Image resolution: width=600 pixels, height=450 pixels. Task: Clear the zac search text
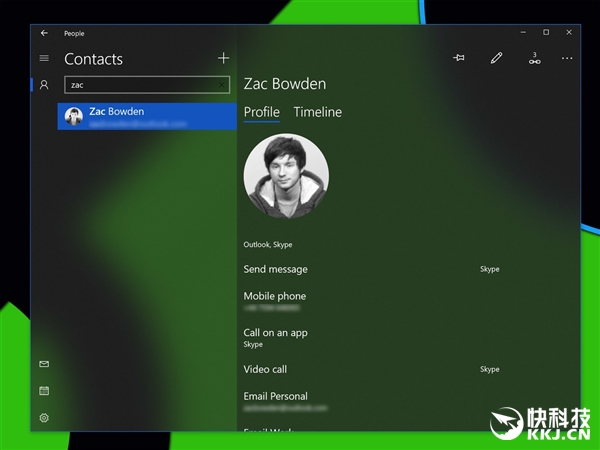(222, 85)
